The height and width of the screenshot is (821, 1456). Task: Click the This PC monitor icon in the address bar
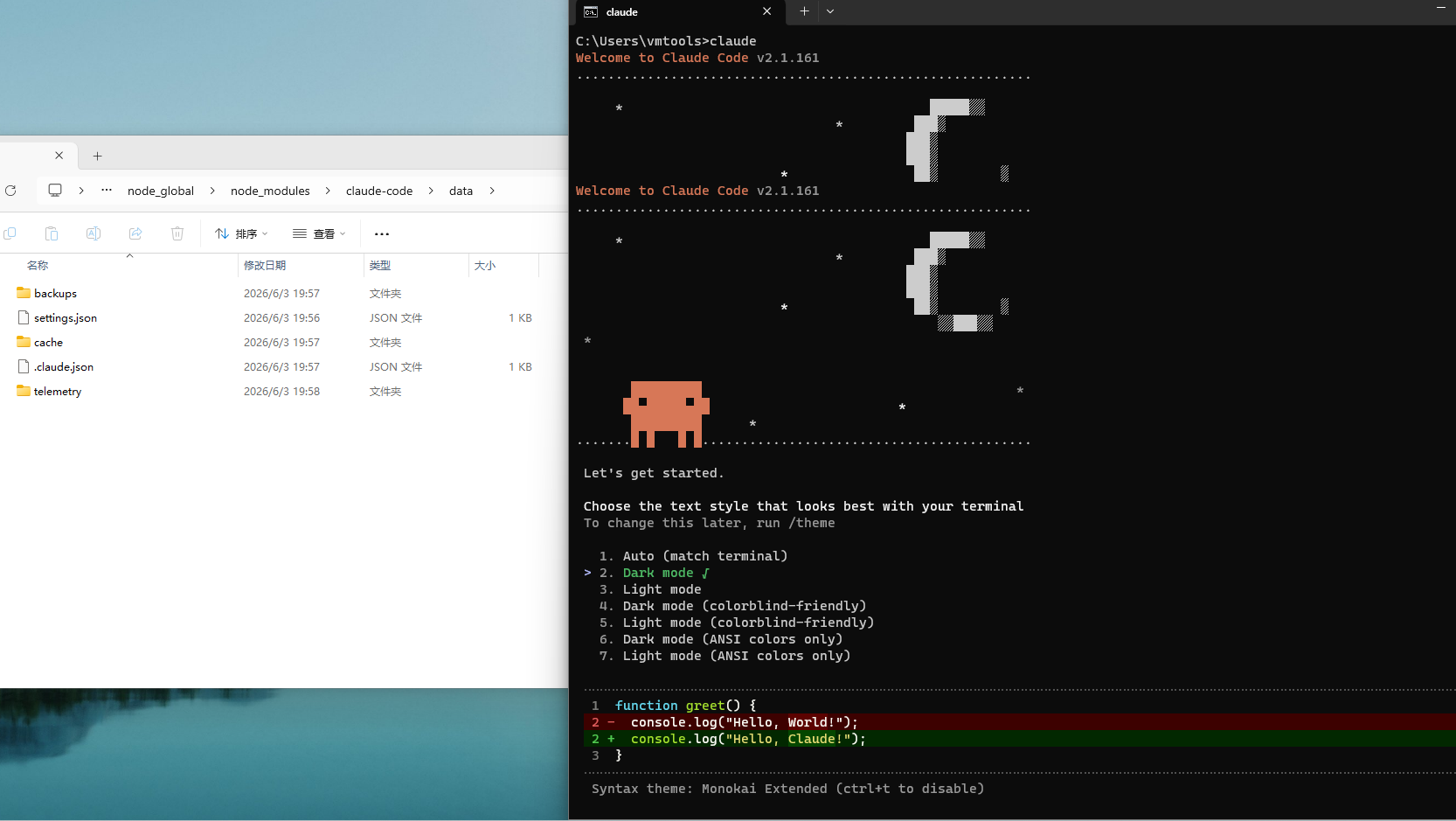pyautogui.click(x=55, y=191)
